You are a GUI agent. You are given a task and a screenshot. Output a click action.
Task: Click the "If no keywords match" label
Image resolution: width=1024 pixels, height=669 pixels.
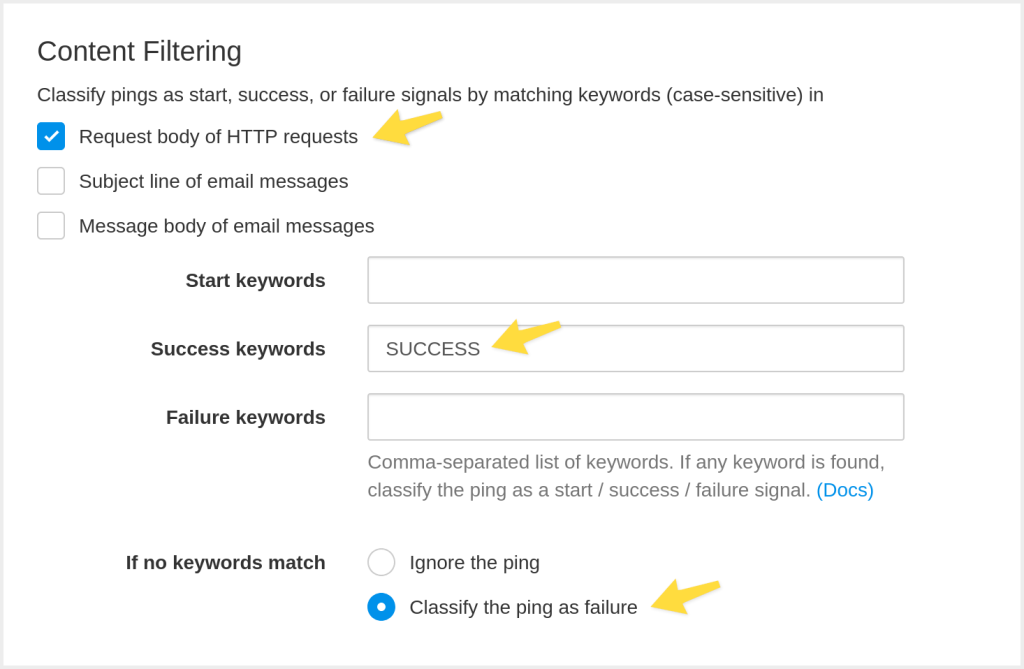(225, 563)
